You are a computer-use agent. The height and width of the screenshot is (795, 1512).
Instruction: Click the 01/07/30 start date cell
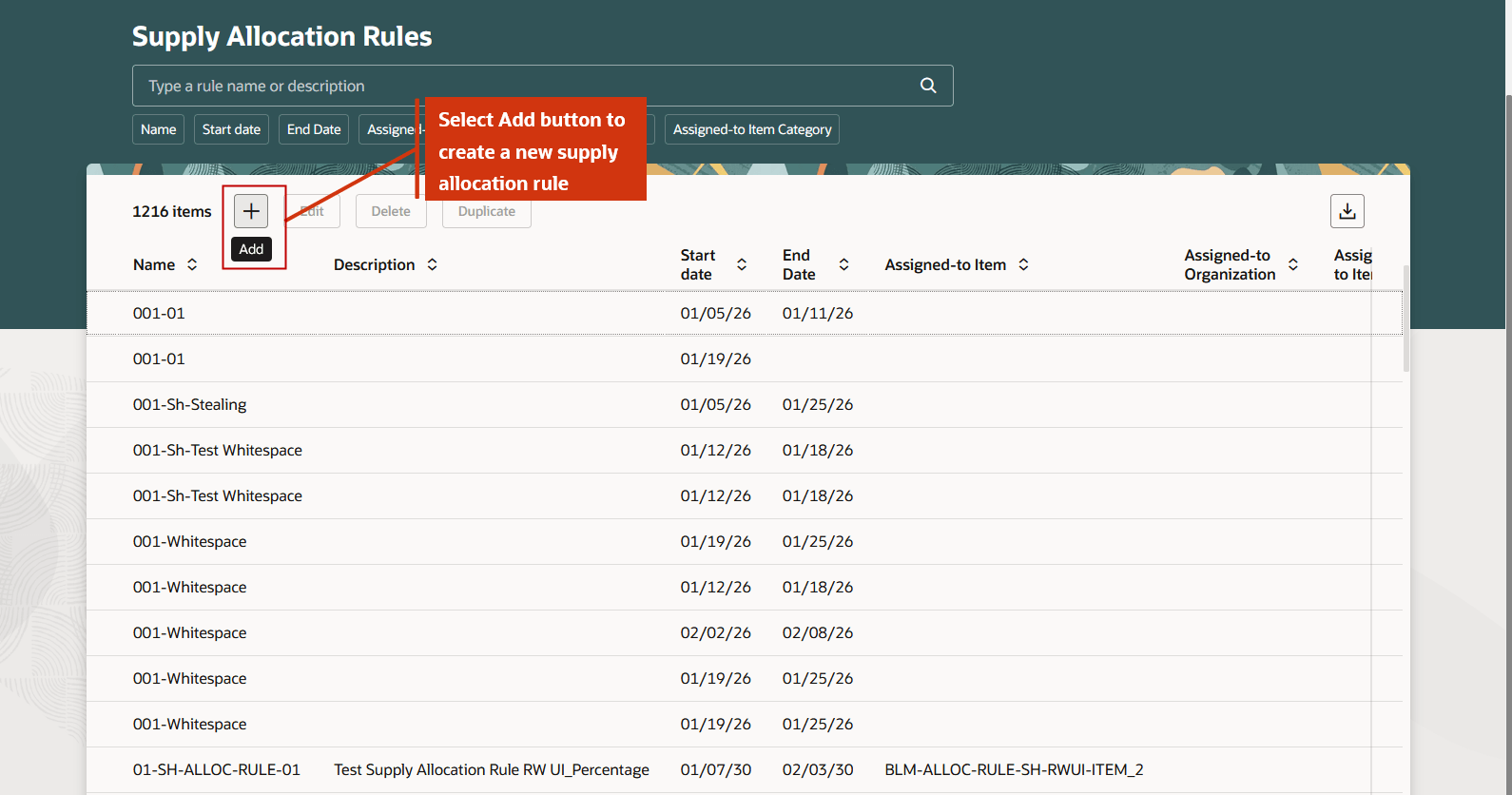coord(715,769)
